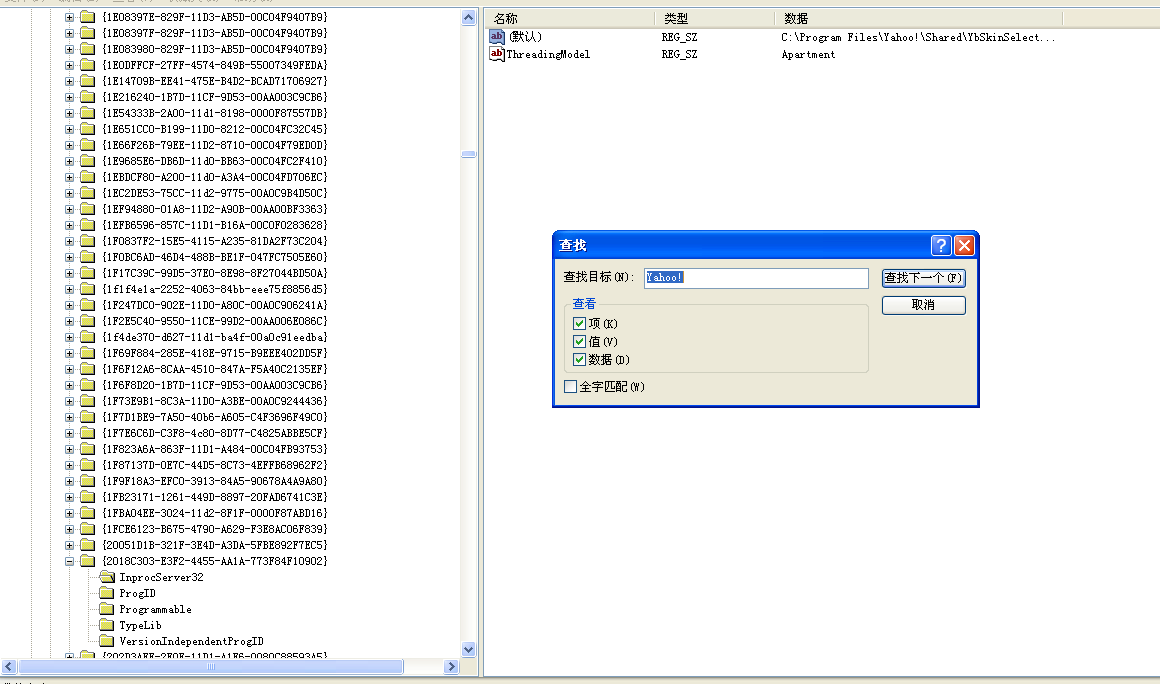Click the ThreadingModel string value icon
Image resolution: width=1160 pixels, height=684 pixels.
click(x=497, y=54)
